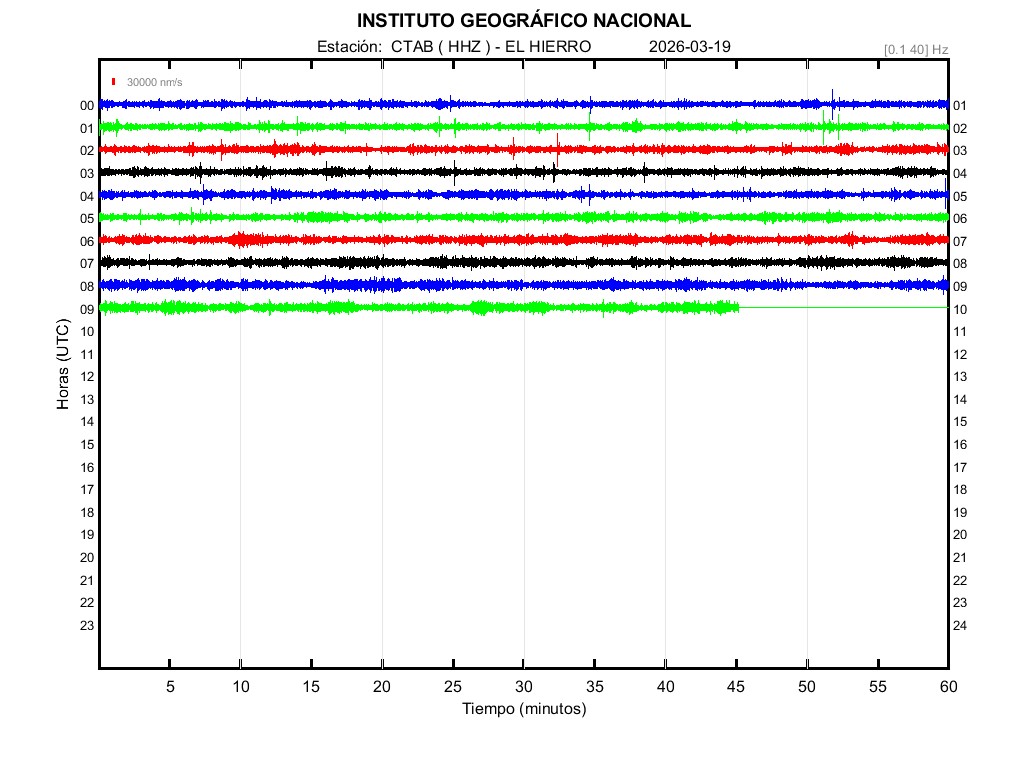Click the 45 minute tick label
This screenshot has height=768, width=1024.
coord(736,687)
